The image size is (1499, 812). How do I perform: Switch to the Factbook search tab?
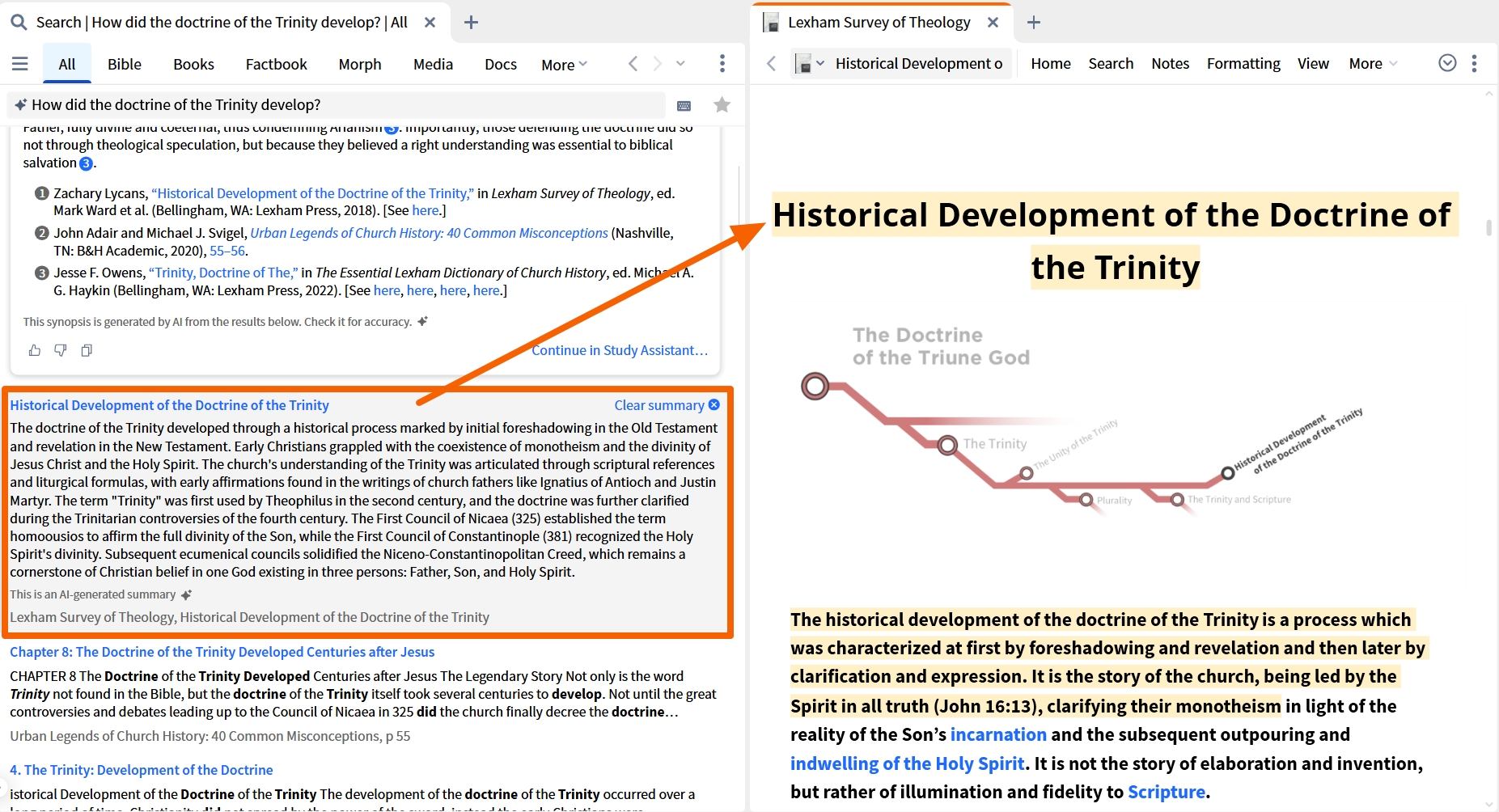276,64
